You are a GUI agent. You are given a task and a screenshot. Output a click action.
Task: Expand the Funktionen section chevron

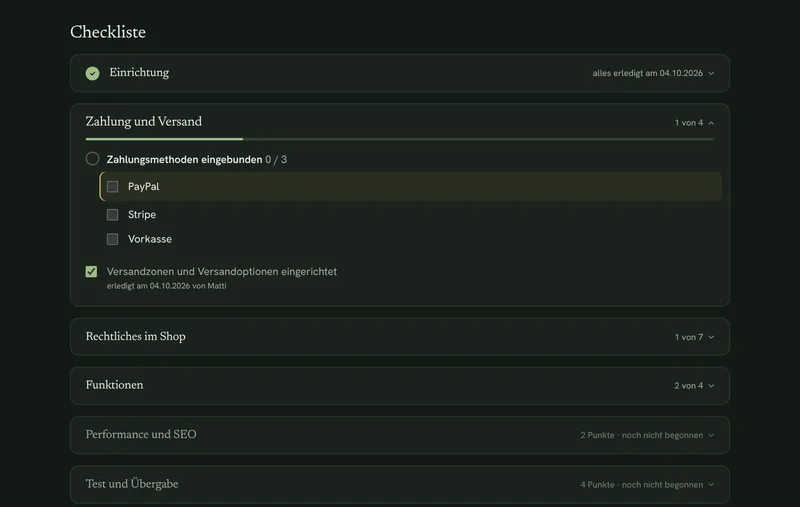point(711,386)
